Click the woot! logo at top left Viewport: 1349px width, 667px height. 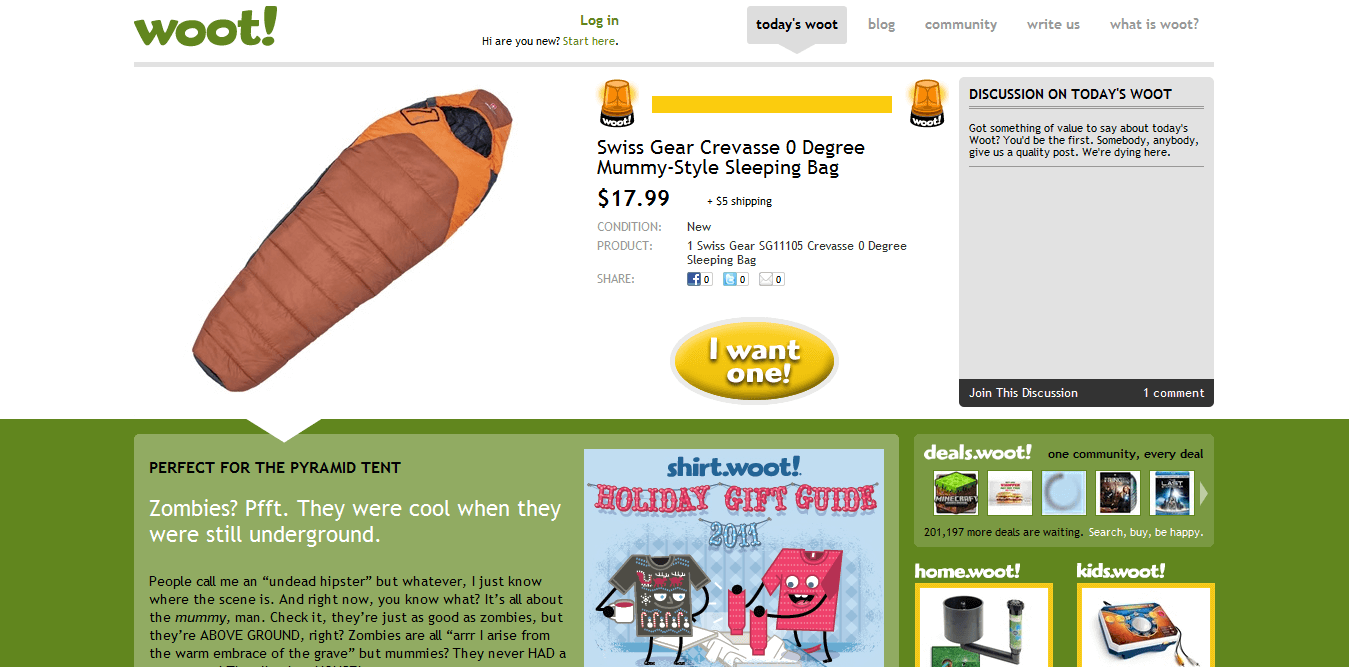pos(206,26)
